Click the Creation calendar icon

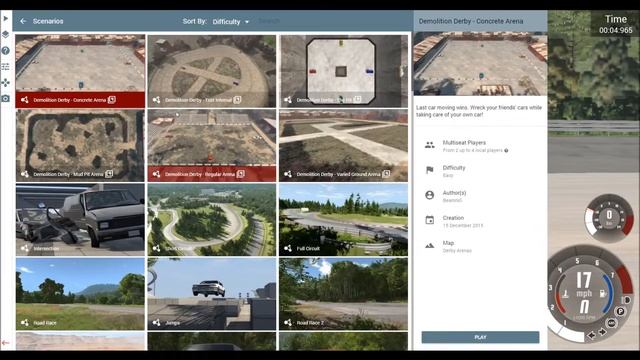pyautogui.click(x=429, y=220)
